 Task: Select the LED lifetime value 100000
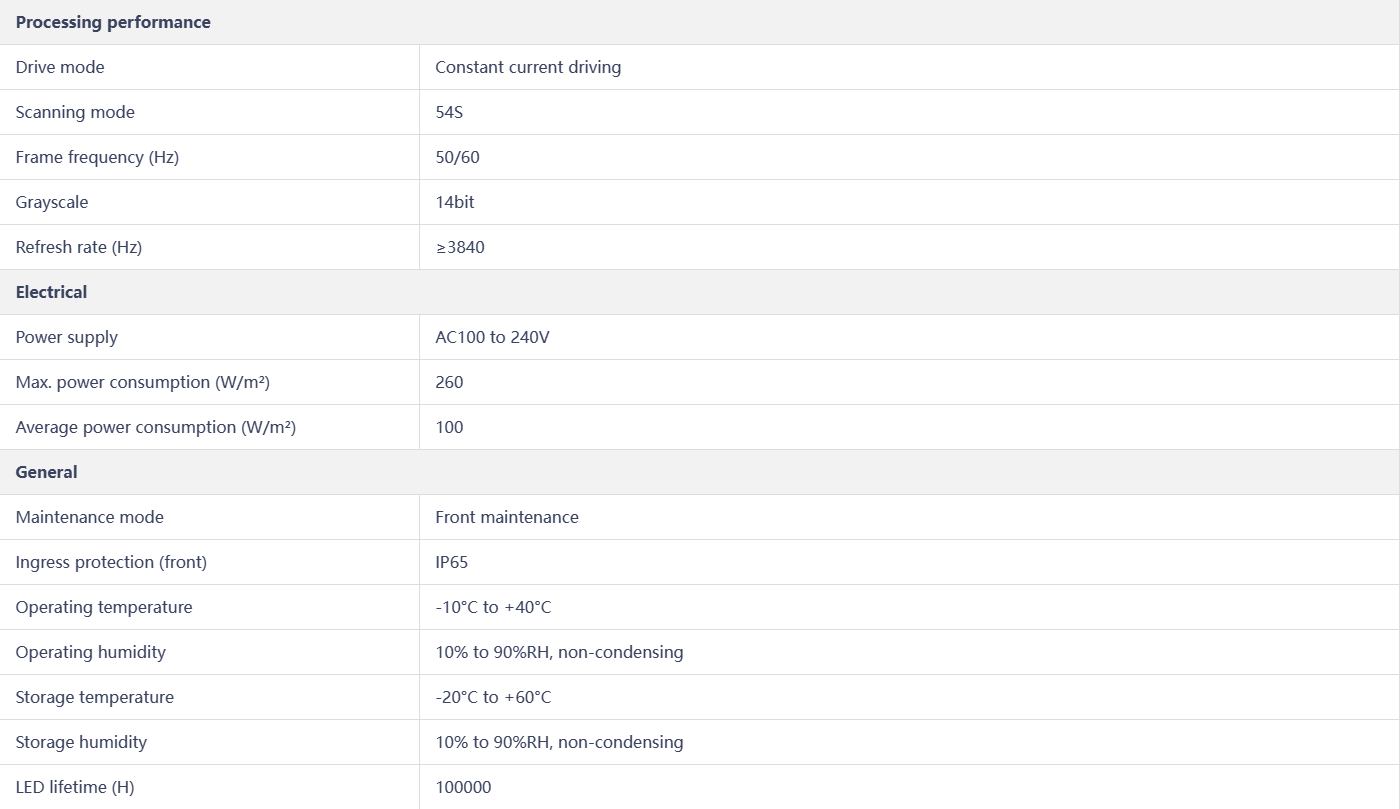coord(463,787)
